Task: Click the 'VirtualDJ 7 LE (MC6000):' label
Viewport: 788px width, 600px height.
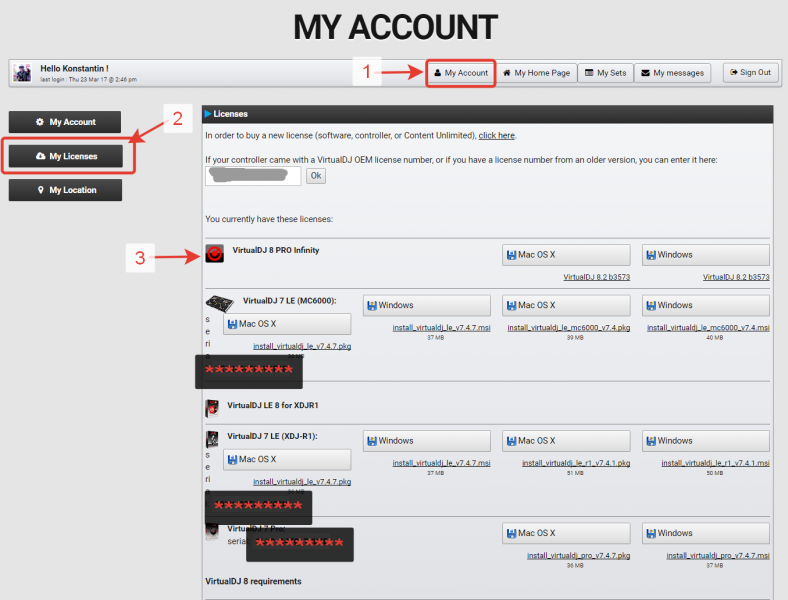Action: tap(290, 301)
